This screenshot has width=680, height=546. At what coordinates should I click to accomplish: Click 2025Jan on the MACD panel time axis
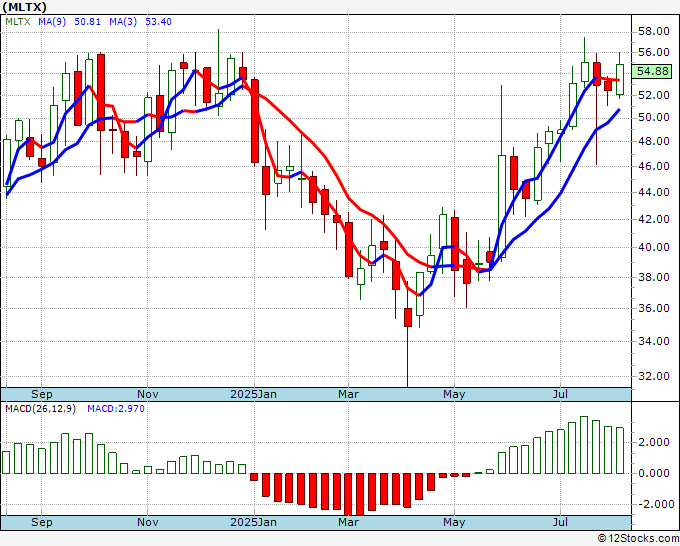pos(253,522)
